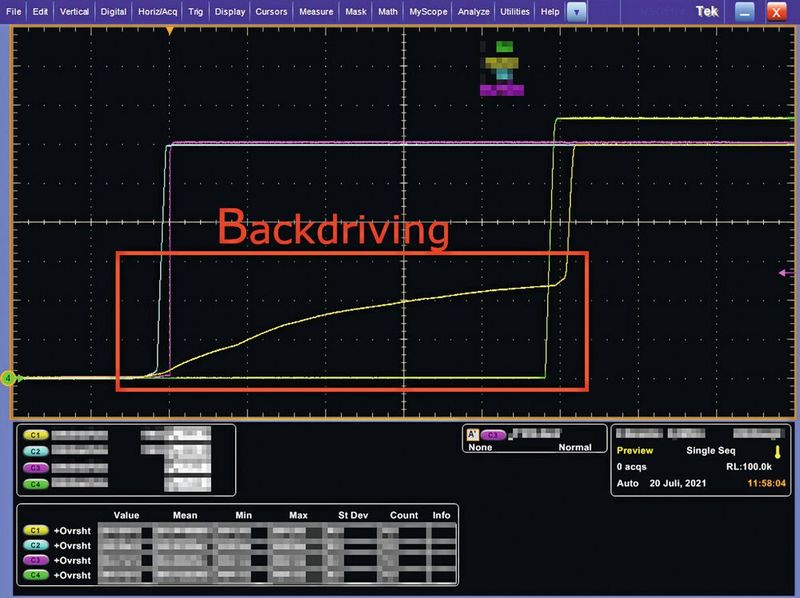Select channel 4 ground reference marker
Image resolution: width=800 pixels, height=598 pixels.
pyautogui.click(x=8, y=378)
